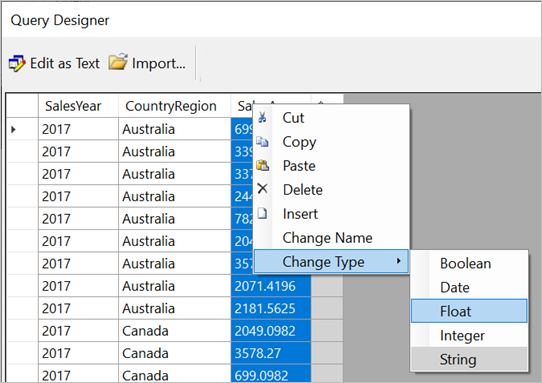
Task: Click 2017 in 2071.4196 row
Action: pos(78,286)
